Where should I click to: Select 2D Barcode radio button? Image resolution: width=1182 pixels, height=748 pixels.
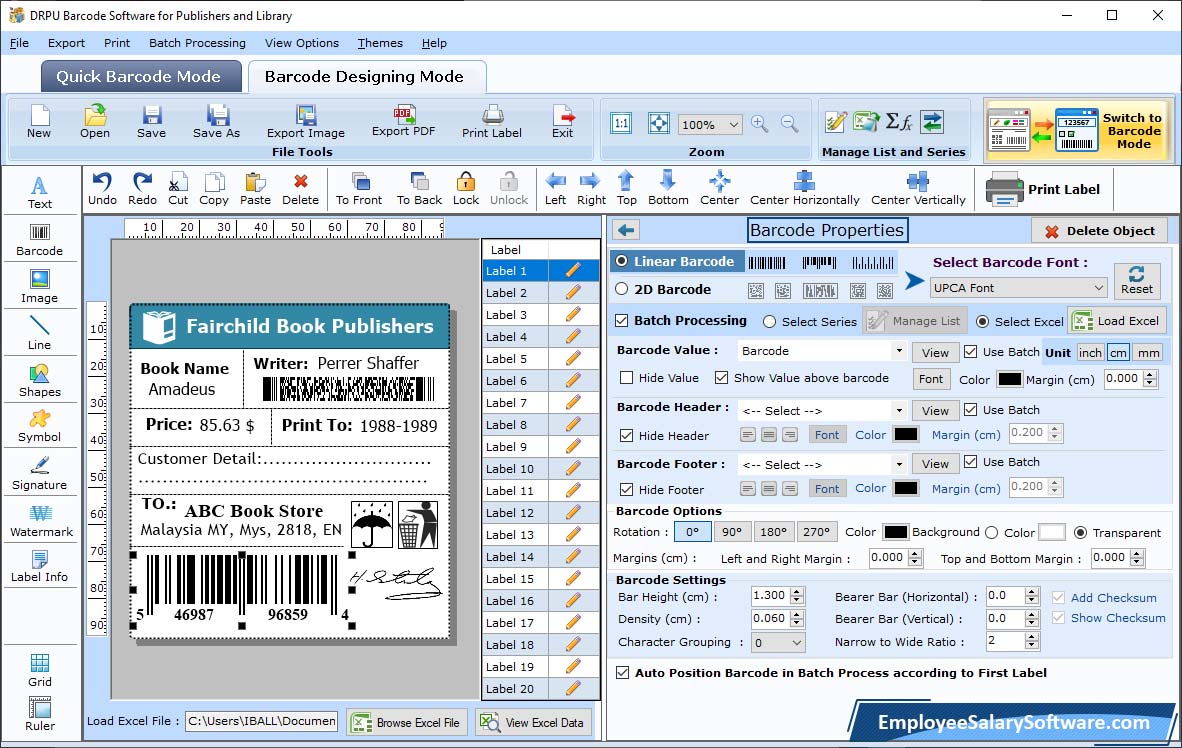pyautogui.click(x=621, y=289)
